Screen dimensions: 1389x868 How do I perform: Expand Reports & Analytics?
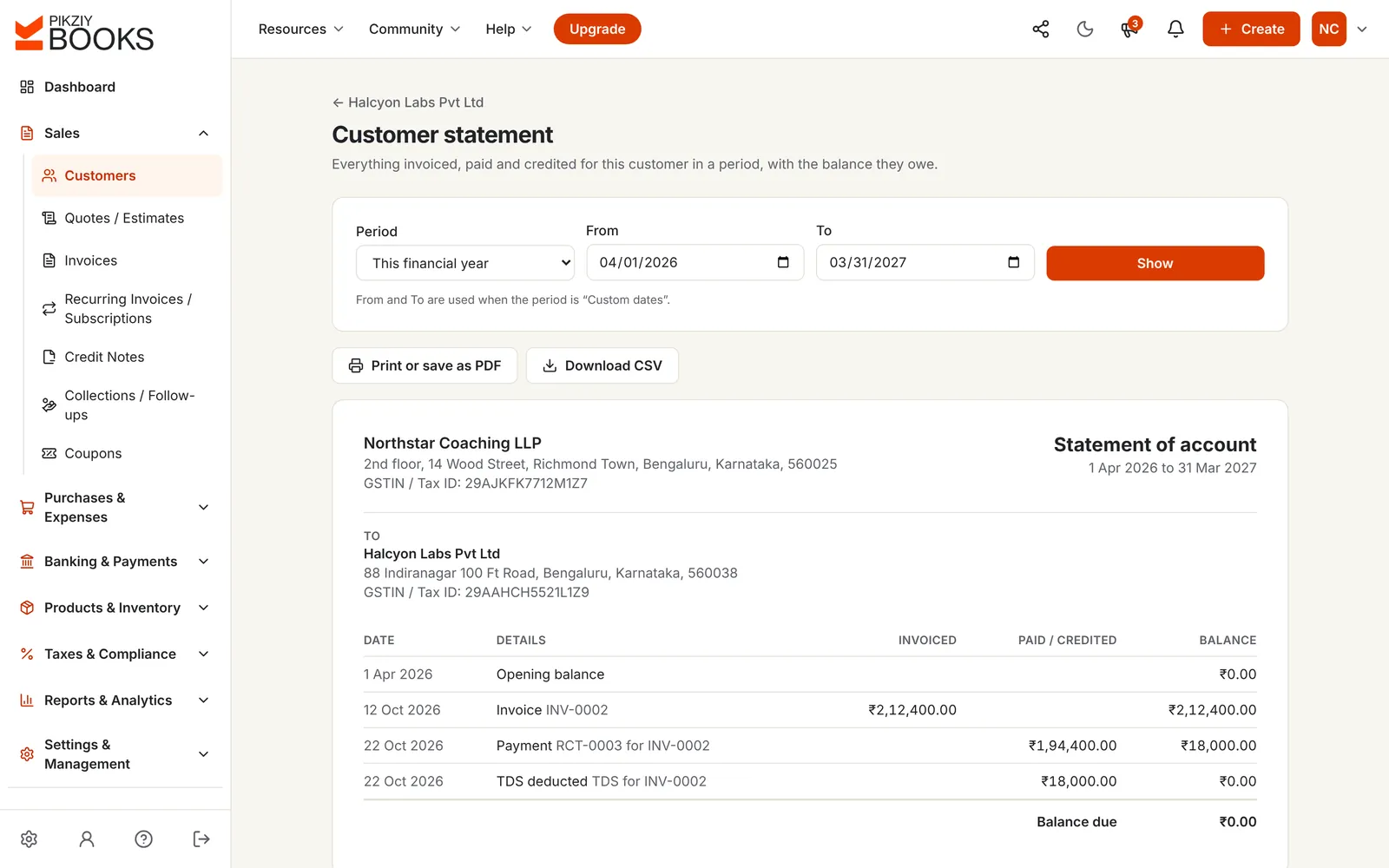(115, 700)
